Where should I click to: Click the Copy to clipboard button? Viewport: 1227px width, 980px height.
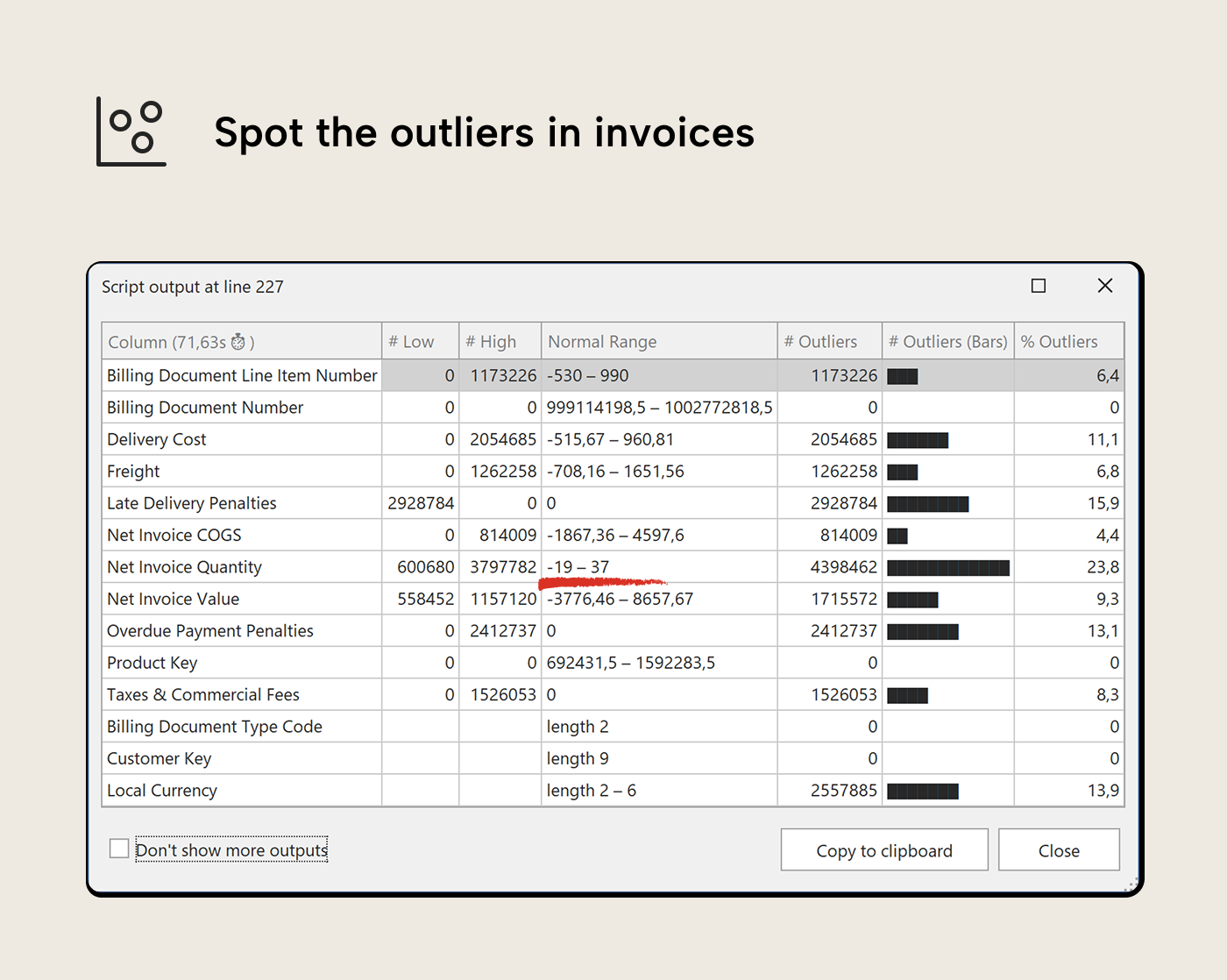coord(883,849)
